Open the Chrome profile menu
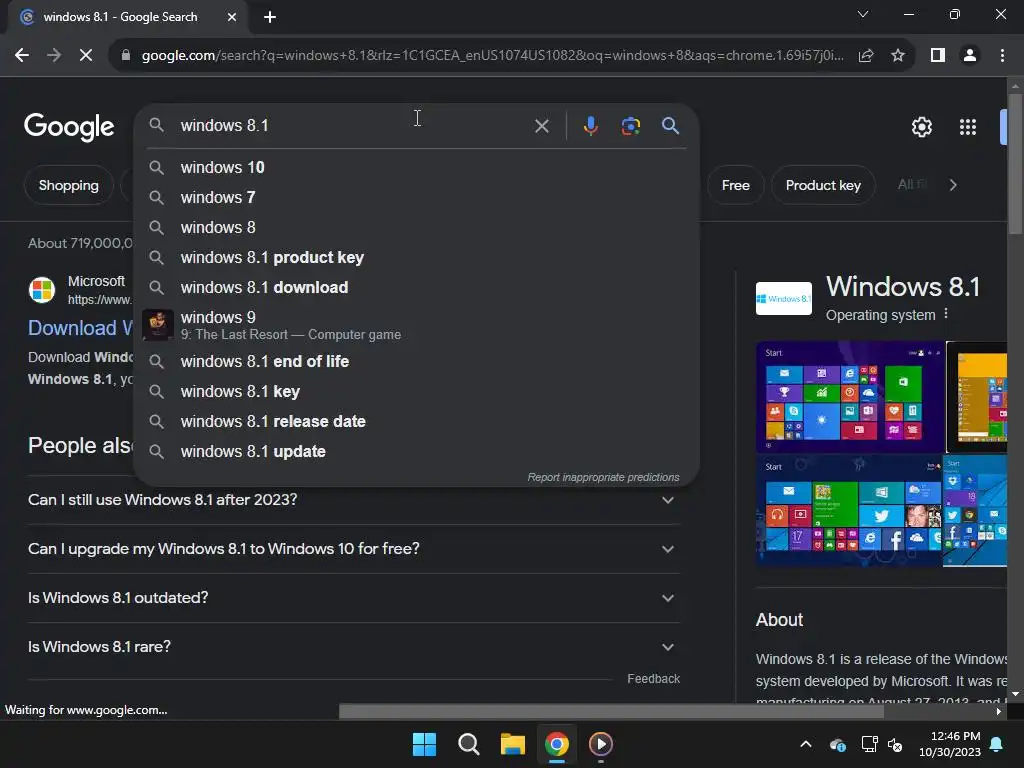The width and height of the screenshot is (1024, 768). point(970,56)
